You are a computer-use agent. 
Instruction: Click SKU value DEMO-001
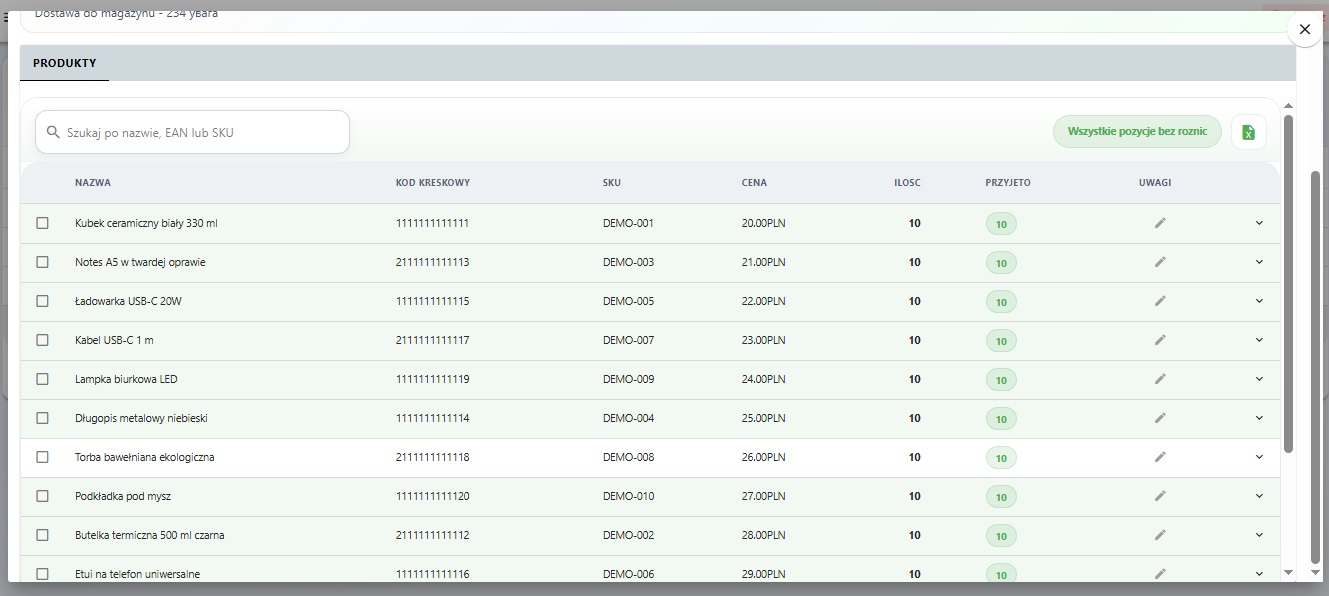(628, 223)
